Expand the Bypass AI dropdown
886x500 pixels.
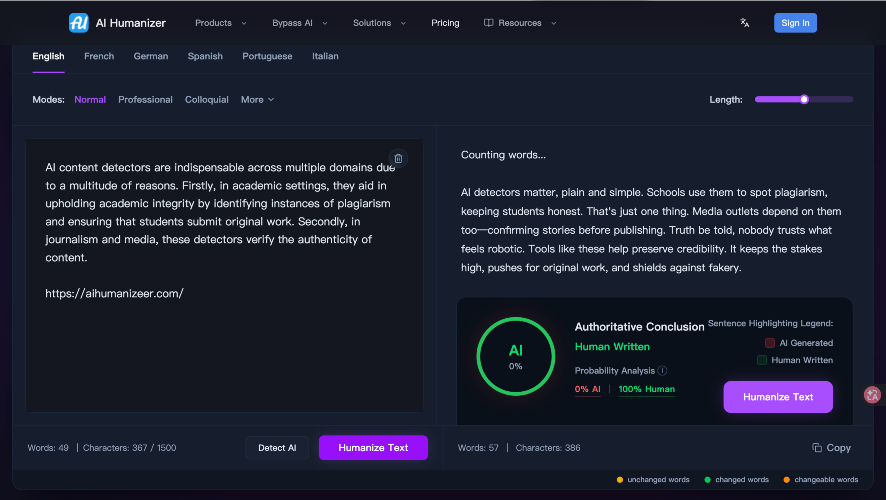pos(299,23)
